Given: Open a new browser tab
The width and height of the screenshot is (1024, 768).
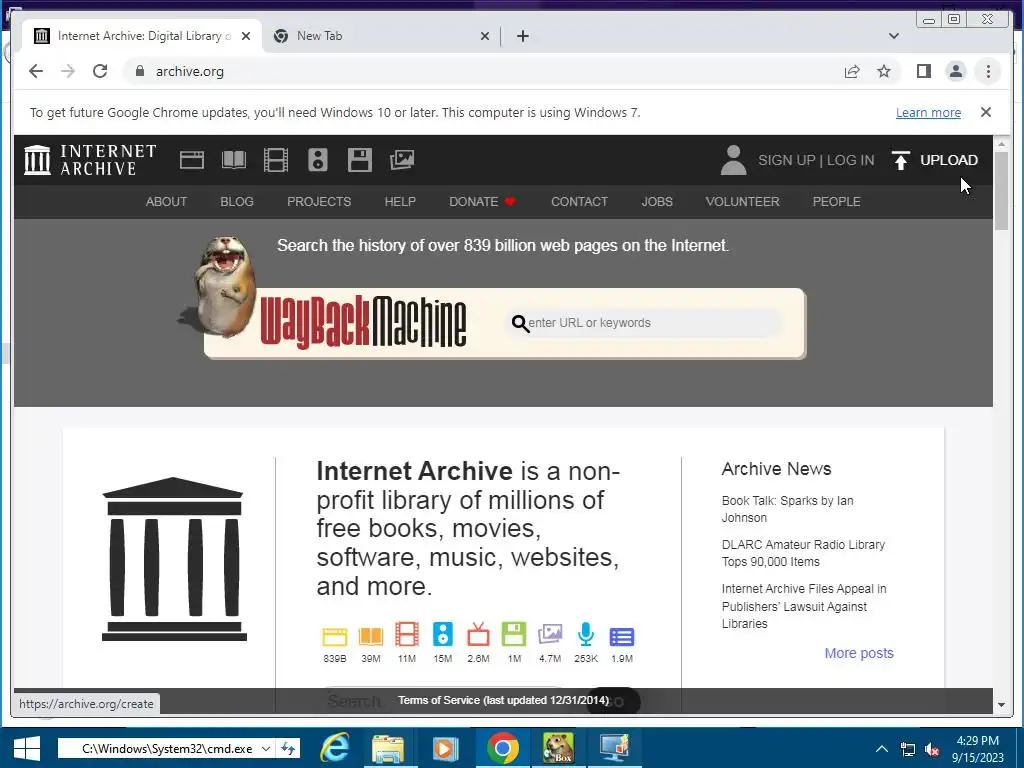Looking at the screenshot, I should tap(522, 36).
